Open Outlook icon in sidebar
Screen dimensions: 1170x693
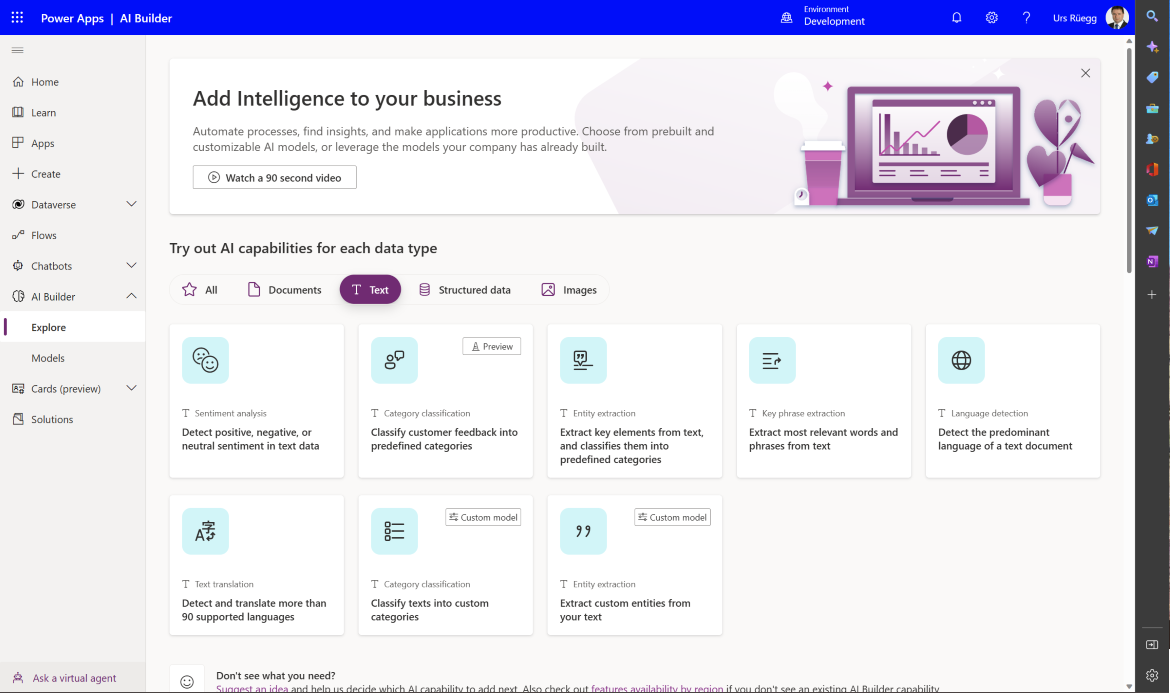(x=1152, y=200)
